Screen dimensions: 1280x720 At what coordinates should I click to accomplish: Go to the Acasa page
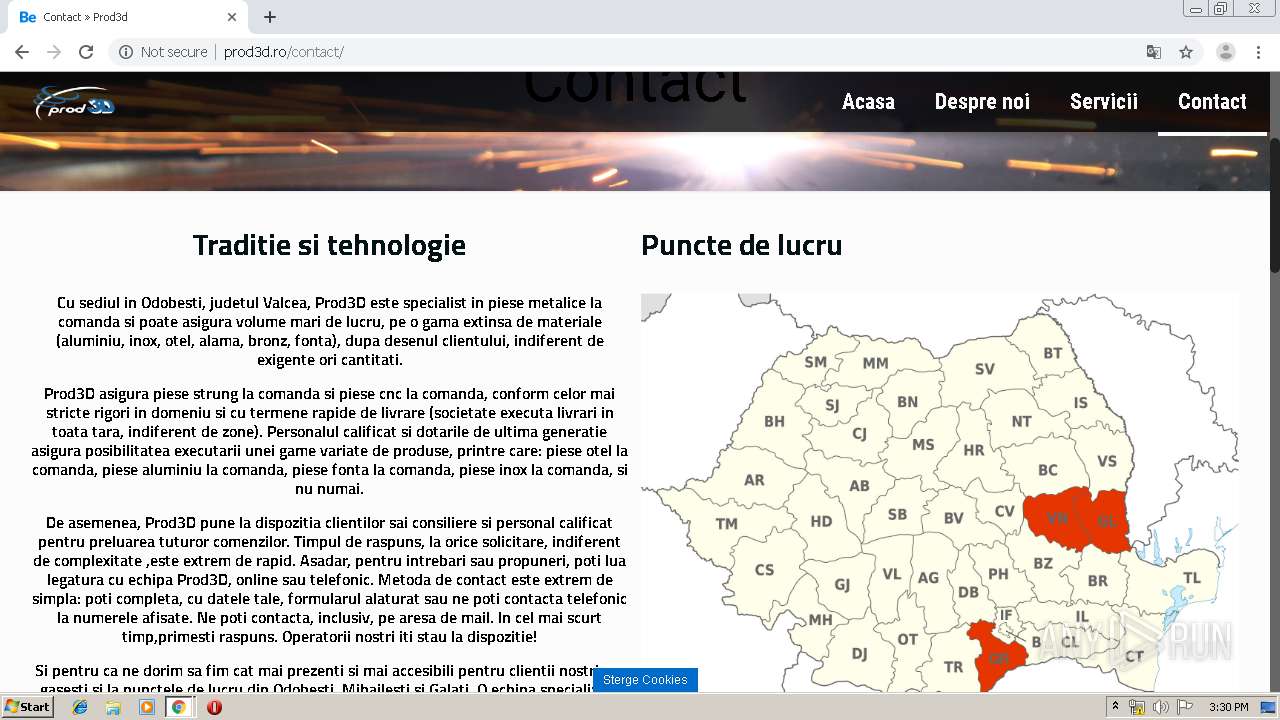click(868, 101)
